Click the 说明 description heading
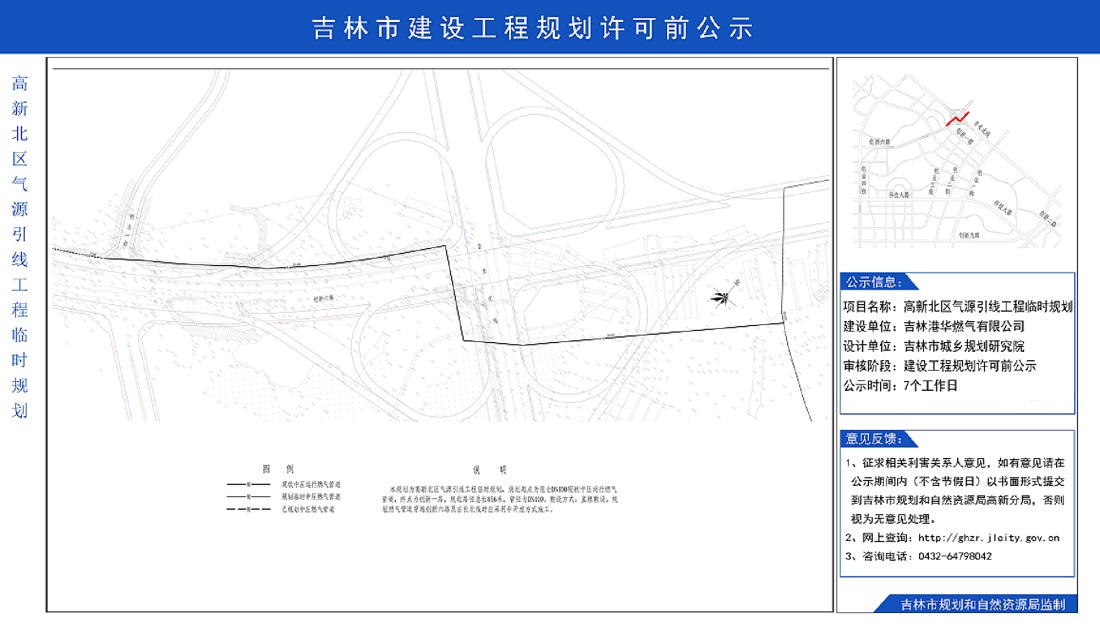1100x635 pixels. pos(489,469)
